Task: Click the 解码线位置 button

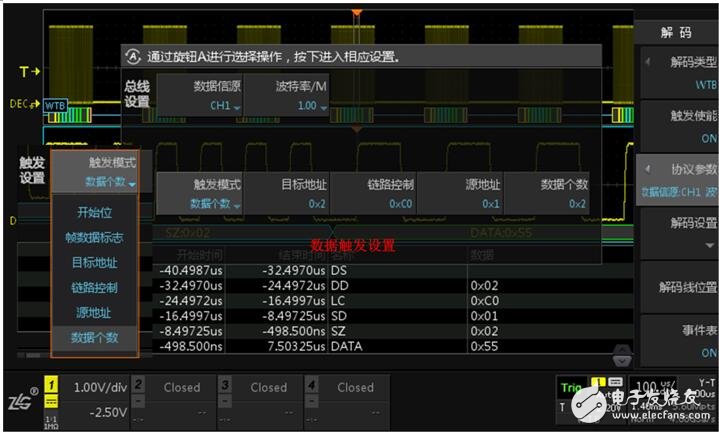Action: (676, 287)
